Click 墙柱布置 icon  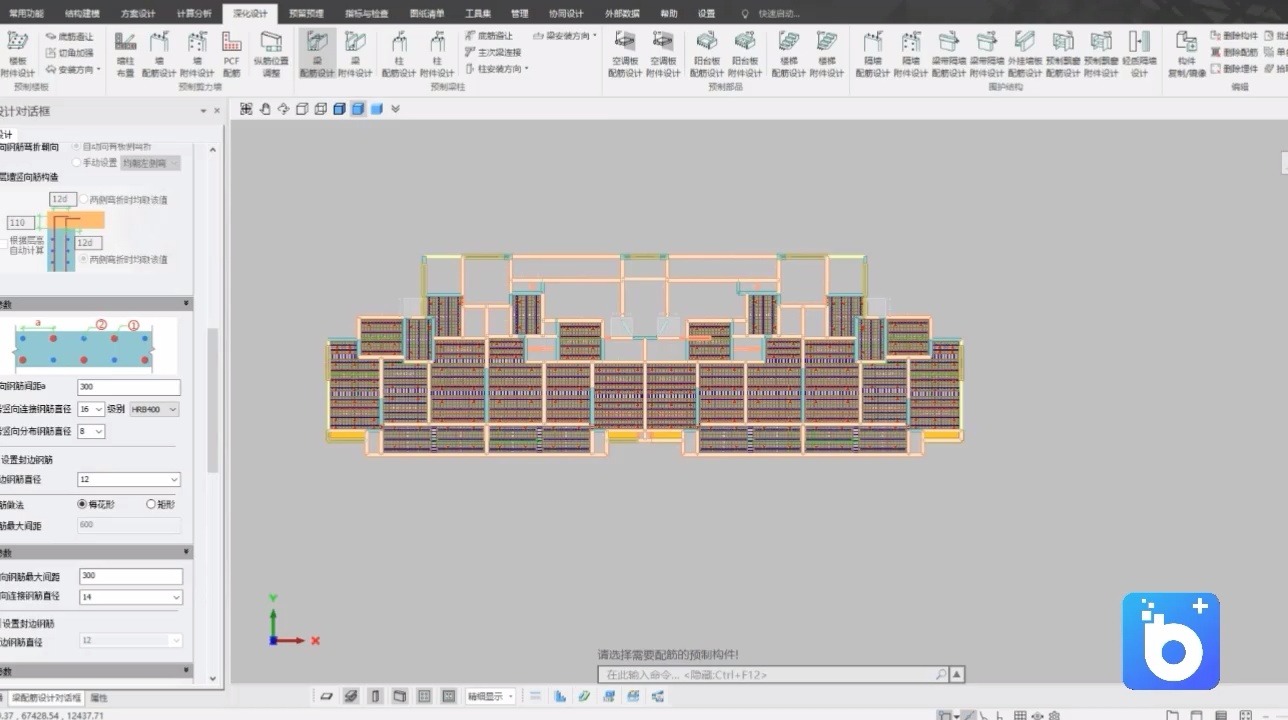point(125,53)
